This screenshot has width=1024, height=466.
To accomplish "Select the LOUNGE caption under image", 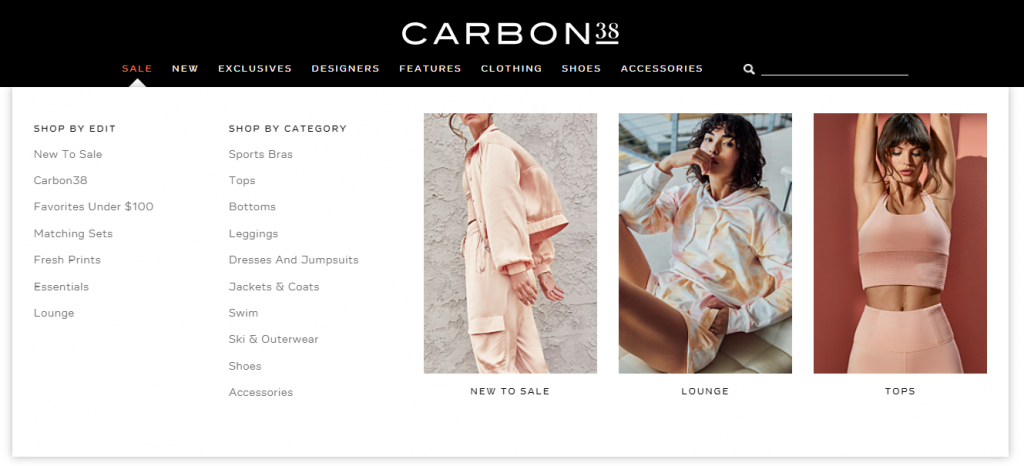I will 705,392.
